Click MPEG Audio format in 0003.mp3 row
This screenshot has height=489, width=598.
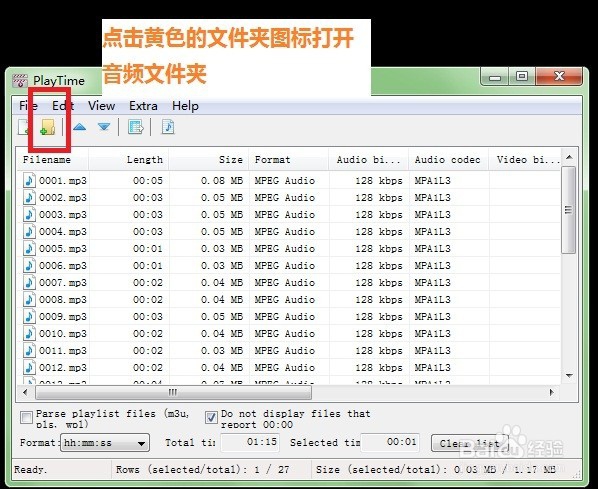pos(285,214)
